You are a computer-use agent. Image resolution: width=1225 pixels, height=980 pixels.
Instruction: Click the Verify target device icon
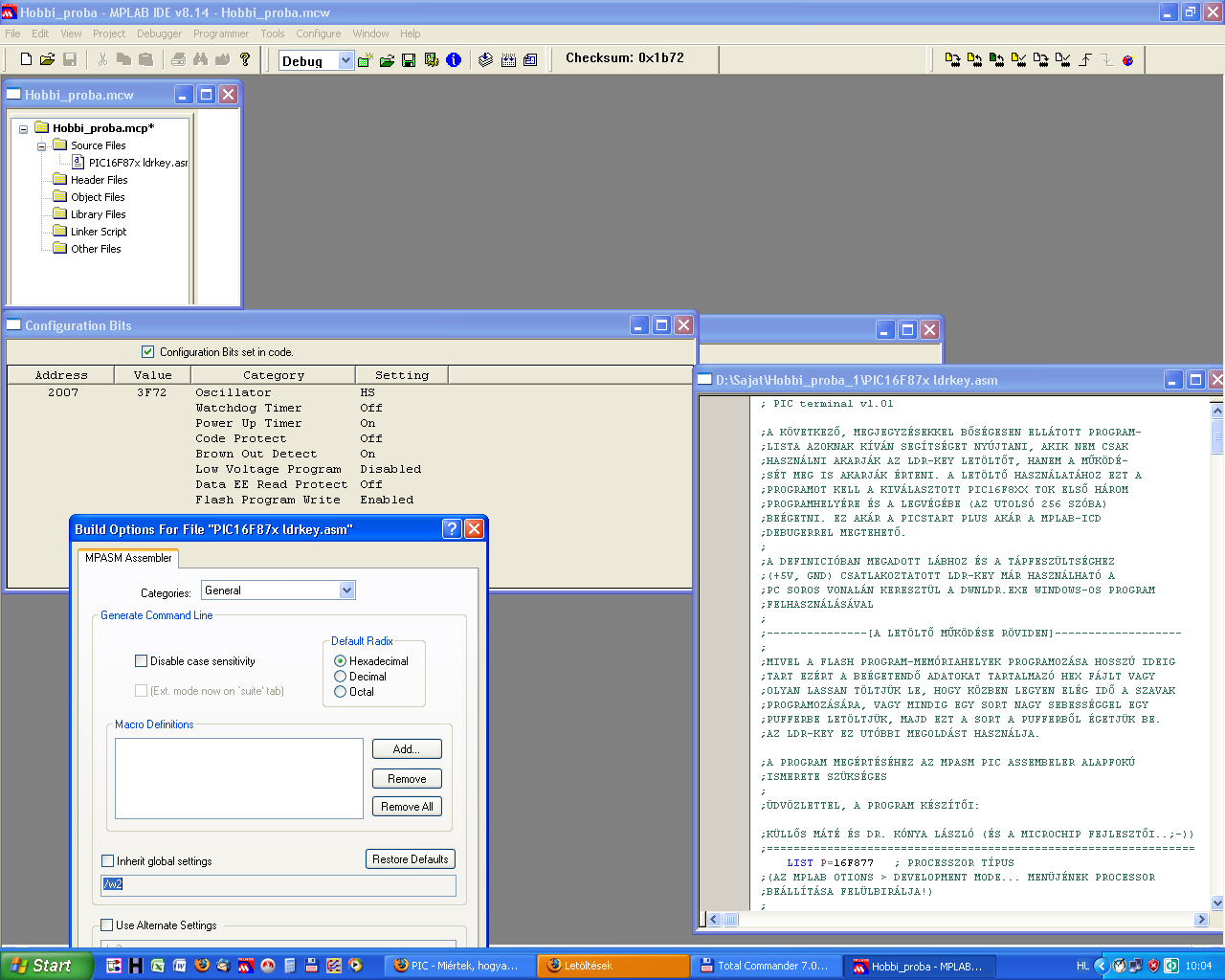pyautogui.click(x=1018, y=59)
